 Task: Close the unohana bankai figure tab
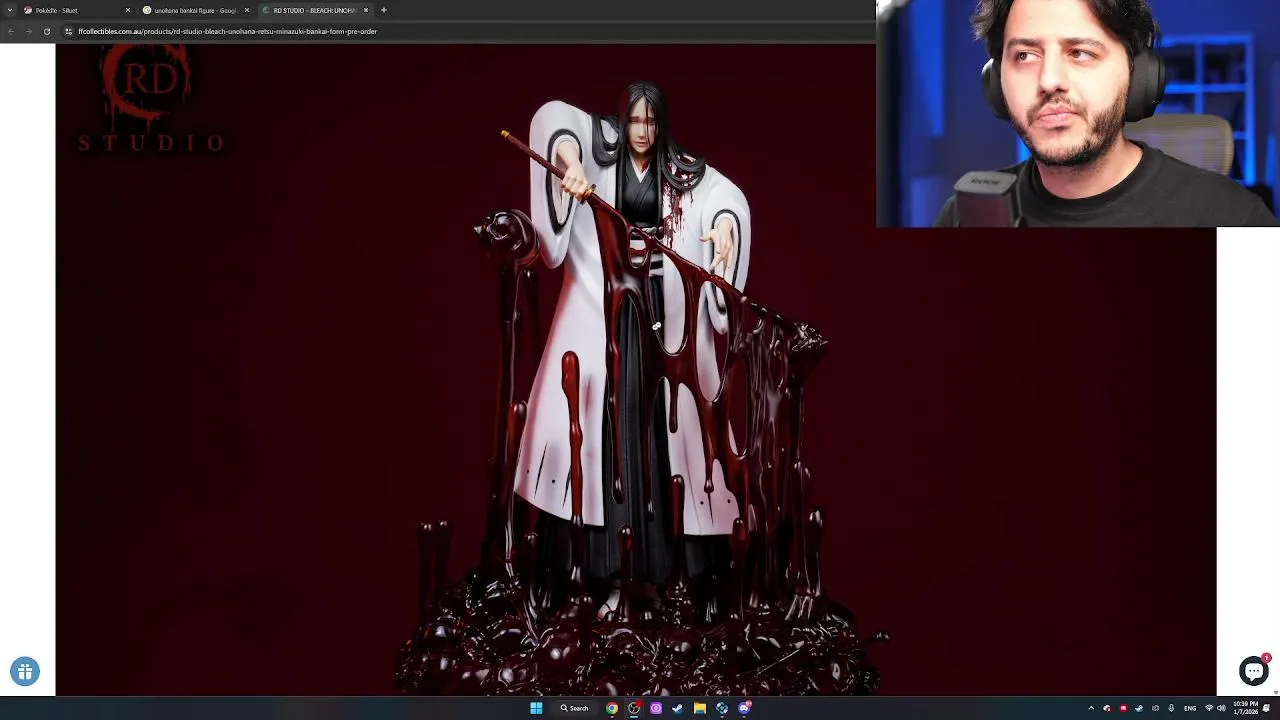[x=247, y=10]
